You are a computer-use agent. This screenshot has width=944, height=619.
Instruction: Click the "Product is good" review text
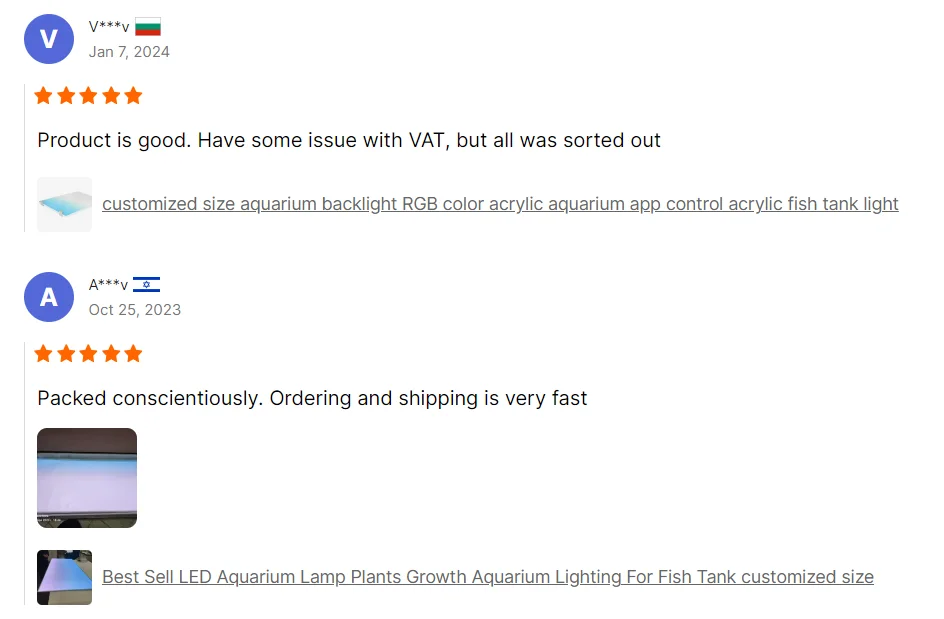[x=349, y=140]
